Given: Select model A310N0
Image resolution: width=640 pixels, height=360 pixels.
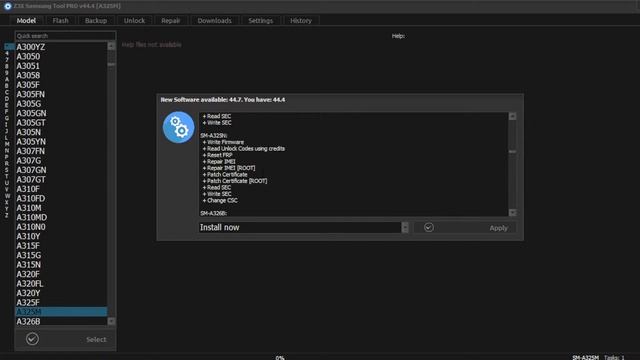Looking at the screenshot, I should click(61, 227).
